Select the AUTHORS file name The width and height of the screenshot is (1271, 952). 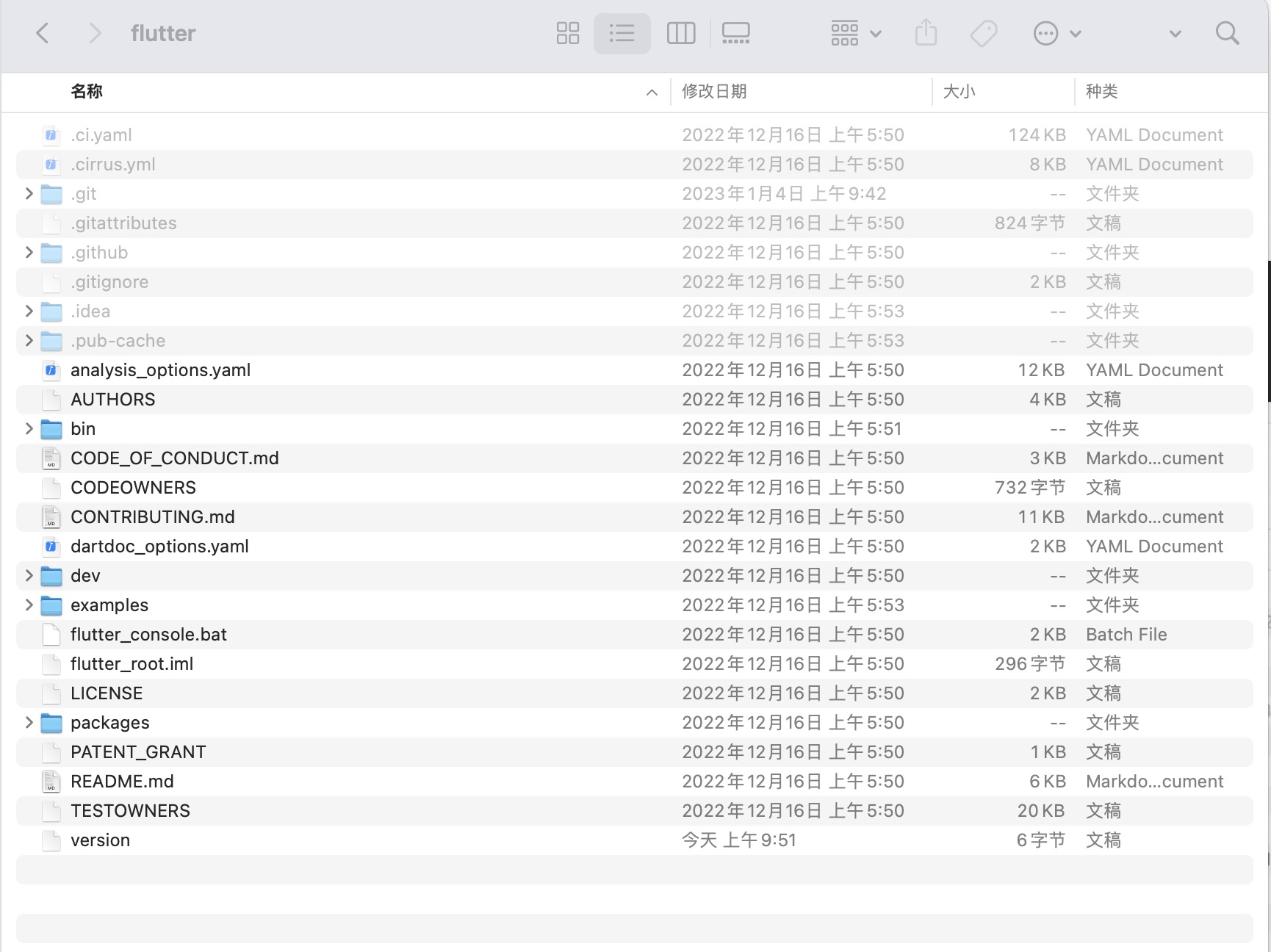coord(113,400)
